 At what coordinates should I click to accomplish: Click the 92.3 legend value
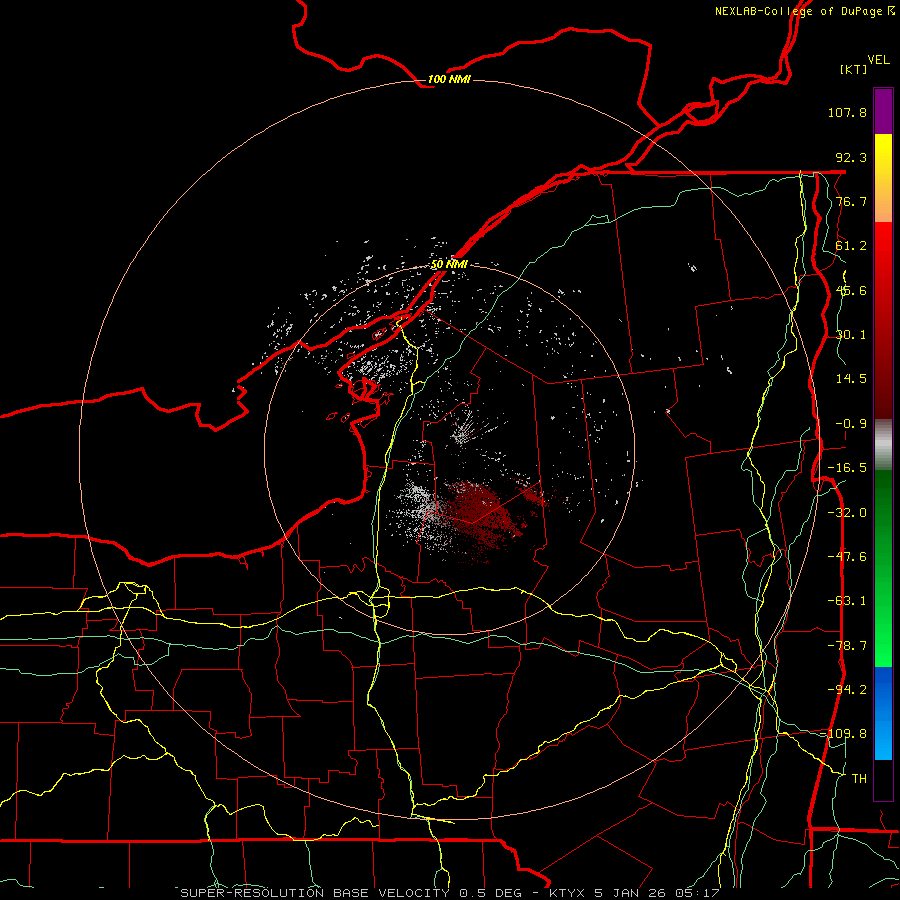(x=851, y=157)
